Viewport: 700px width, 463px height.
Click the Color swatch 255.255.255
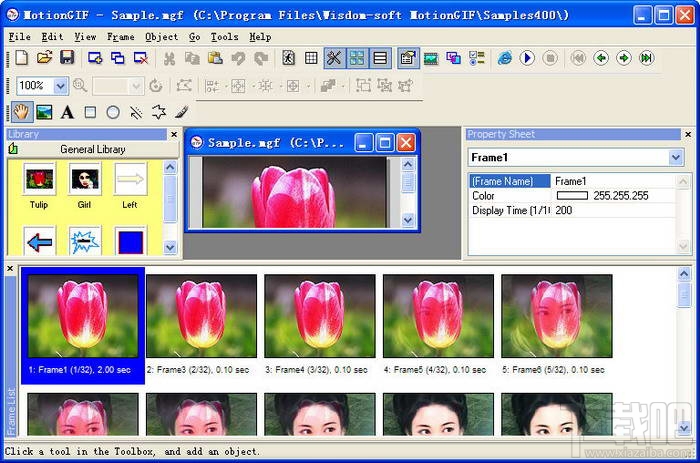572,196
